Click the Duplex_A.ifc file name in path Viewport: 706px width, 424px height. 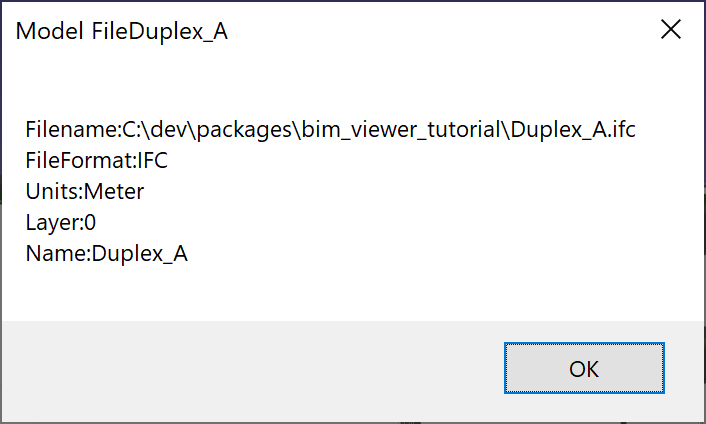tap(573, 130)
